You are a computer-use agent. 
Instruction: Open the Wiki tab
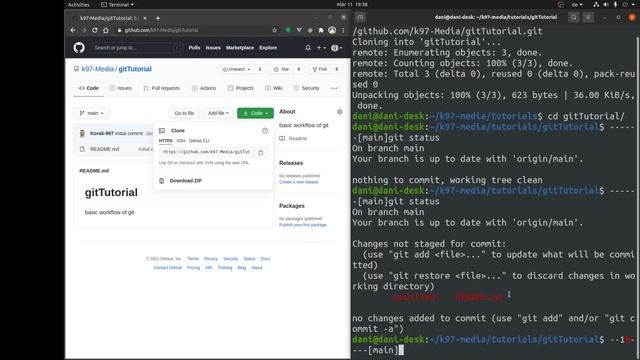point(273,88)
